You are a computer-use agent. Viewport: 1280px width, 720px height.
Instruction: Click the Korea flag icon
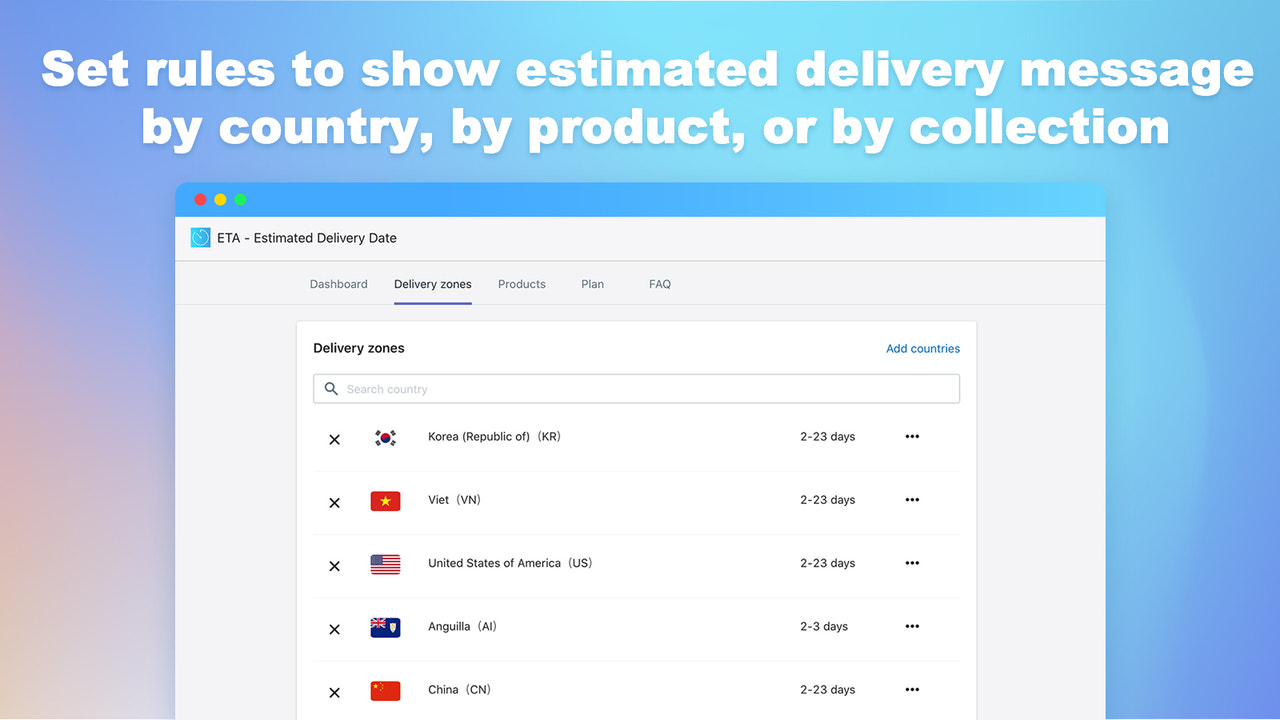point(385,437)
